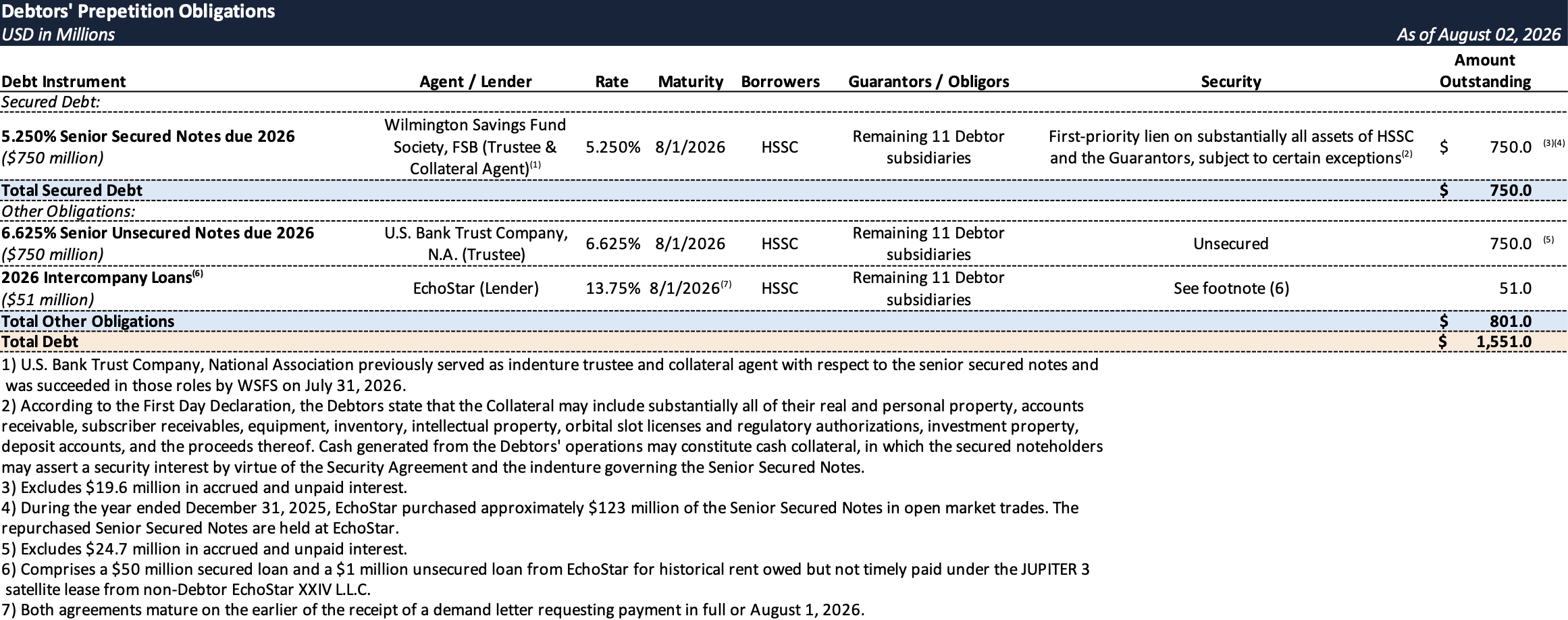The image size is (1568, 620).
Task: Select footnote 6 about the JUPITER 3 lease
Action: (546, 579)
